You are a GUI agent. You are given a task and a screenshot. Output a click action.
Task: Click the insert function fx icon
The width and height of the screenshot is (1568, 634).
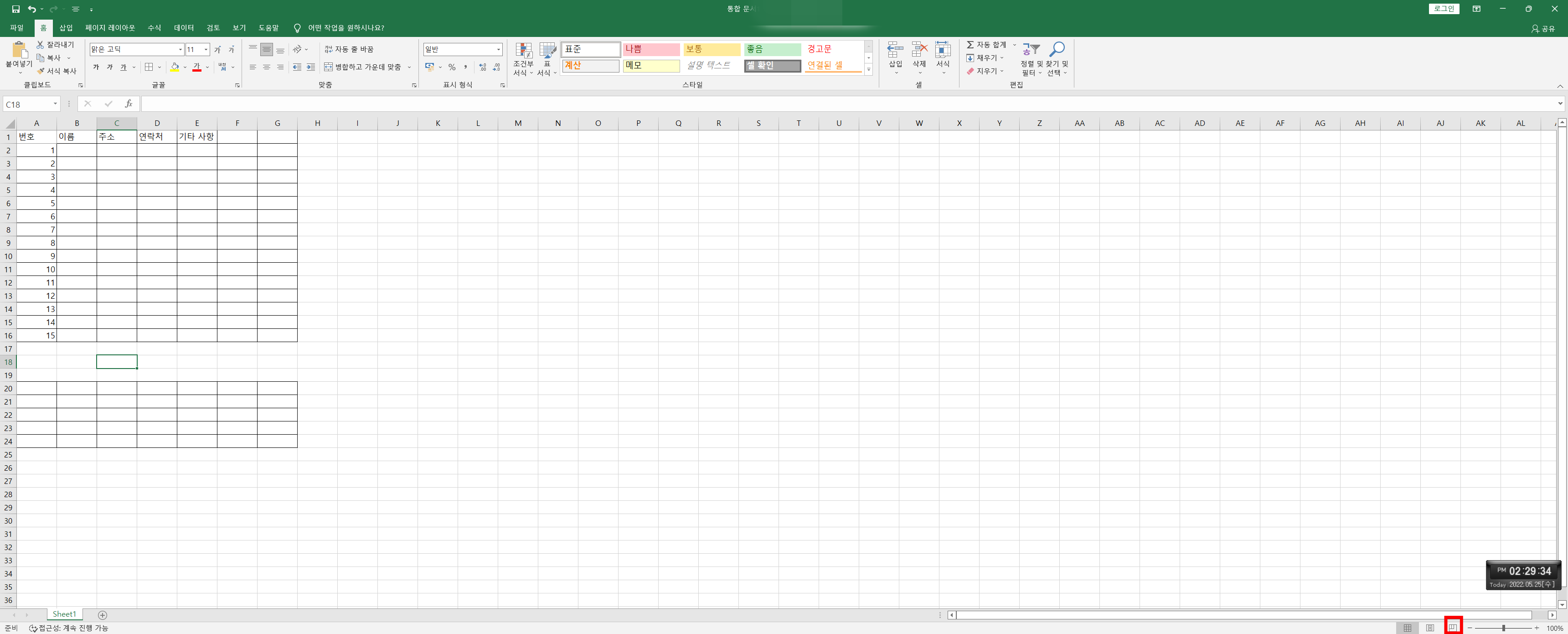click(129, 104)
